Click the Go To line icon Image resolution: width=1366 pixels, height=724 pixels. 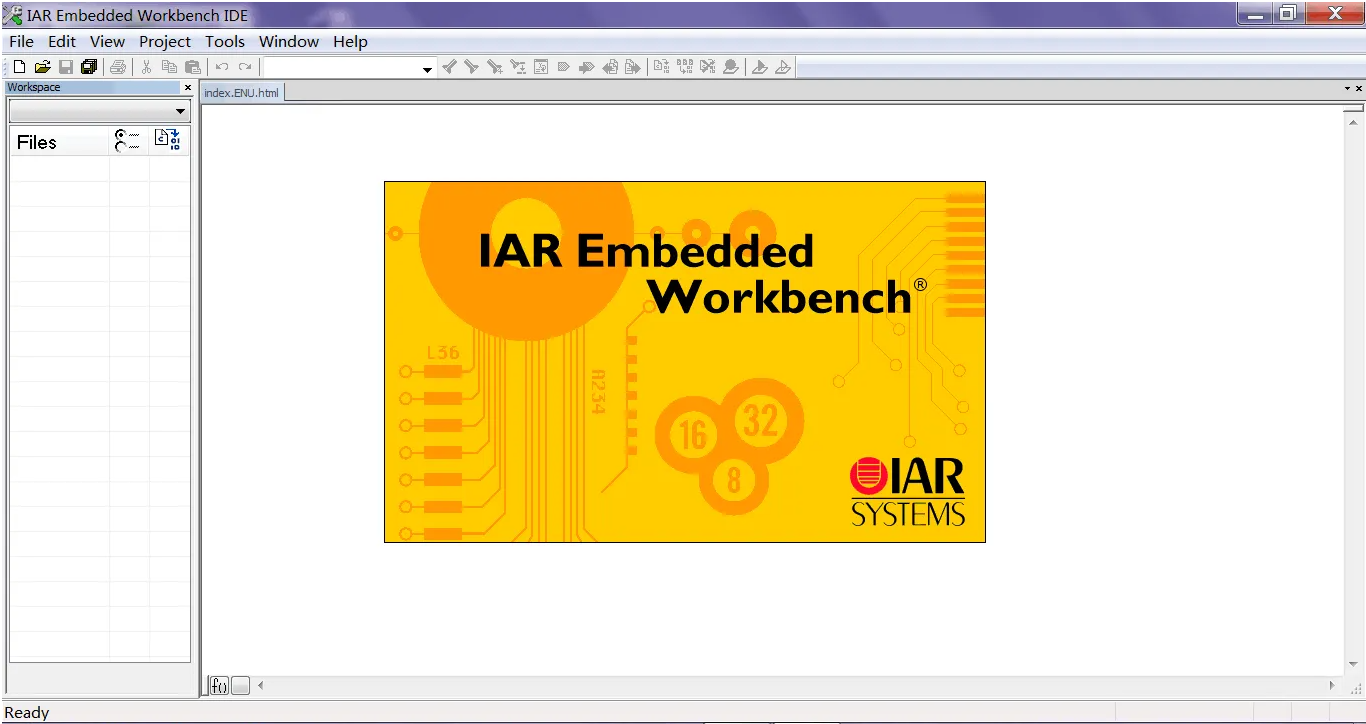tap(541, 67)
